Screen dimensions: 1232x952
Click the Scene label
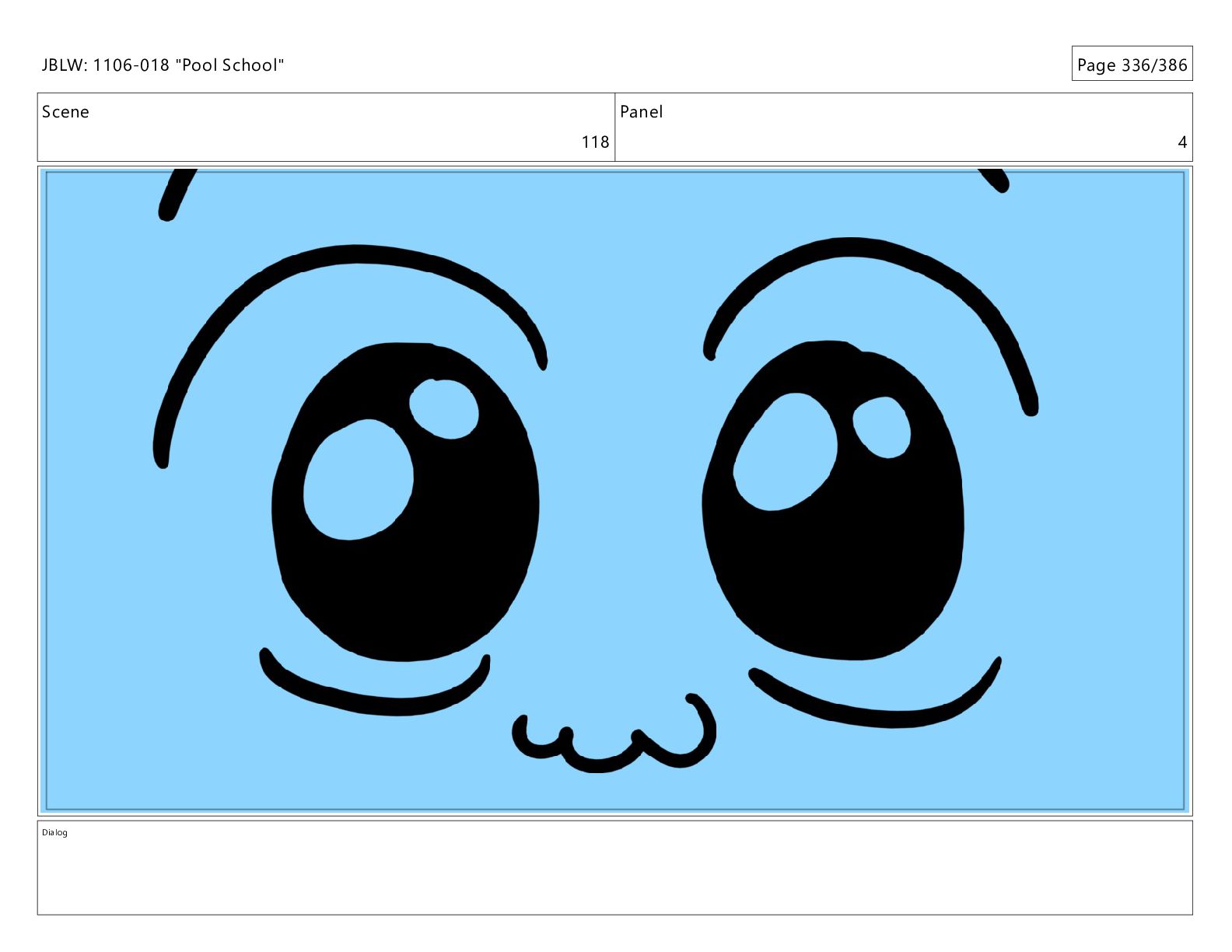coord(65,112)
